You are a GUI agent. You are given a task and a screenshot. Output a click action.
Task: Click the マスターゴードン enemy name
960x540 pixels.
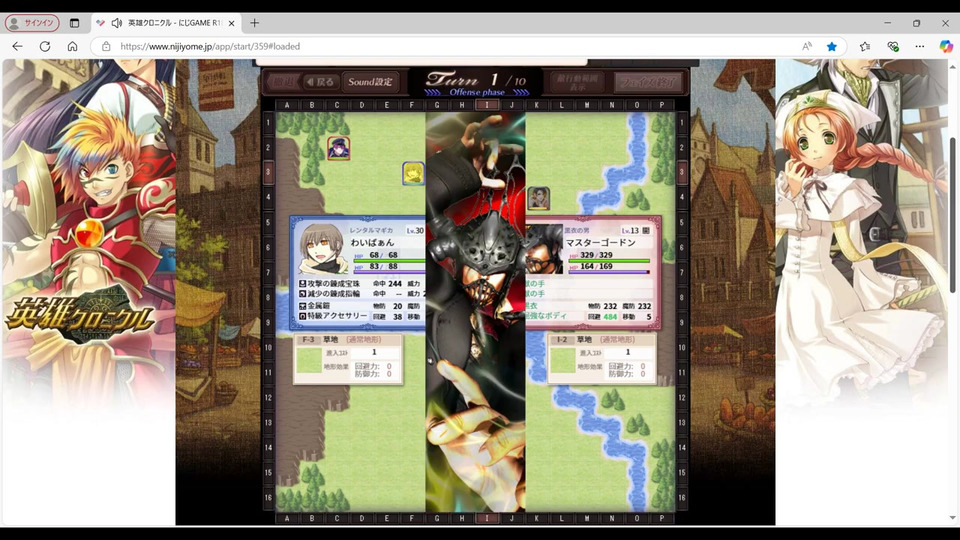tap(601, 242)
